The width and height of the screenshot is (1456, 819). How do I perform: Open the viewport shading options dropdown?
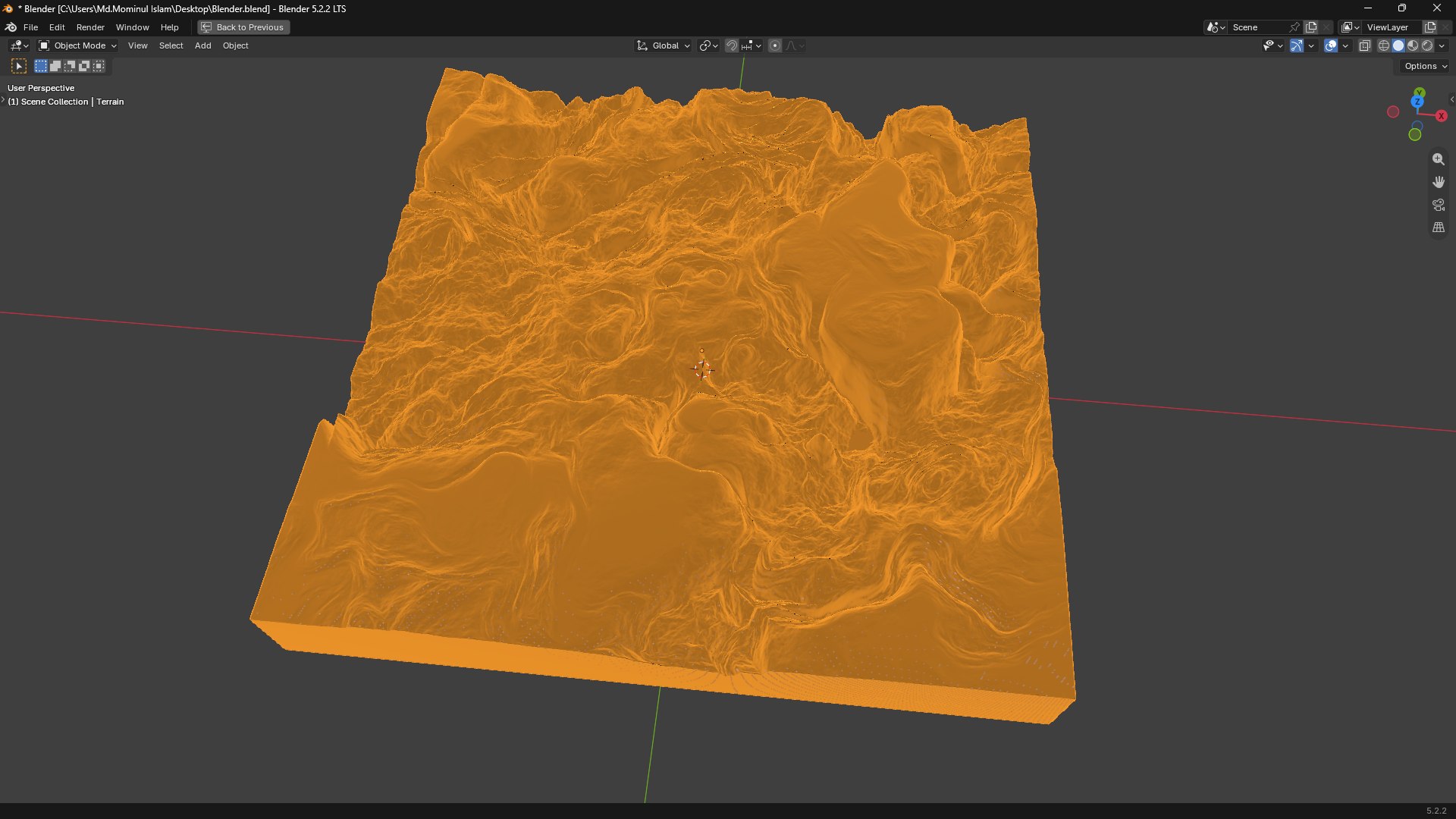tap(1442, 45)
